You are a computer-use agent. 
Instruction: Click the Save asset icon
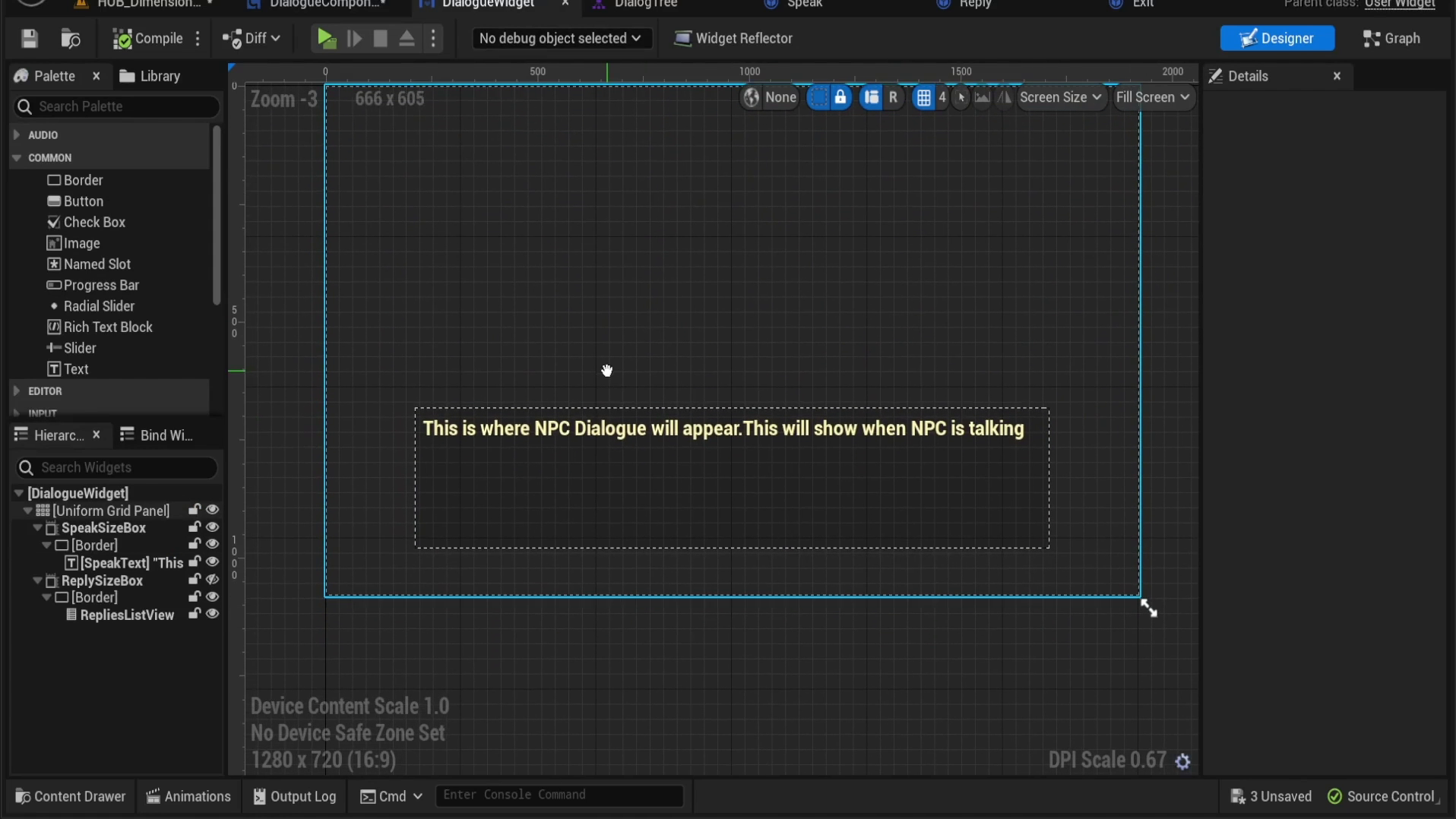30,38
